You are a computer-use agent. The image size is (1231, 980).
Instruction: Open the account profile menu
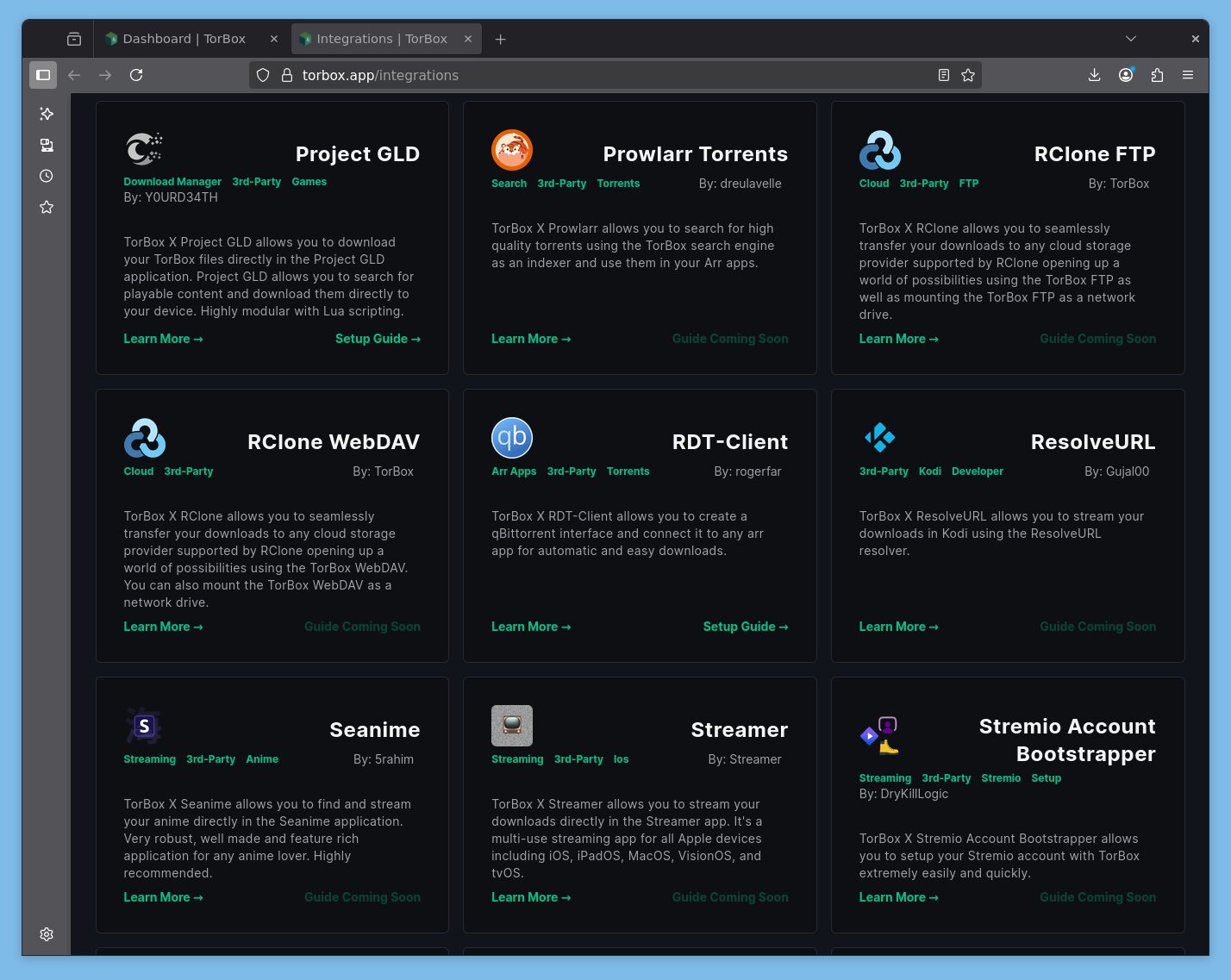(1126, 75)
